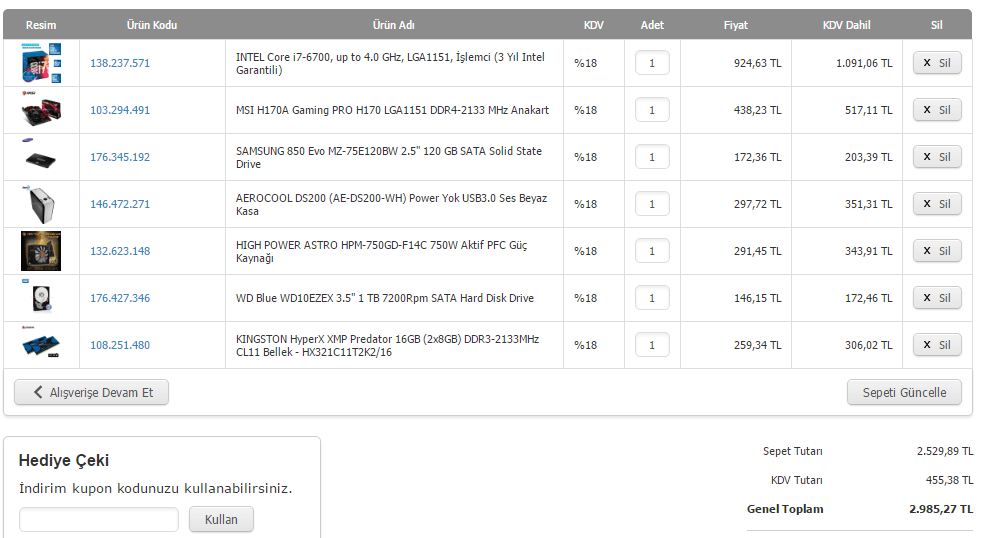Click the KDV Tutarı 455,38 TL value

tap(949, 480)
